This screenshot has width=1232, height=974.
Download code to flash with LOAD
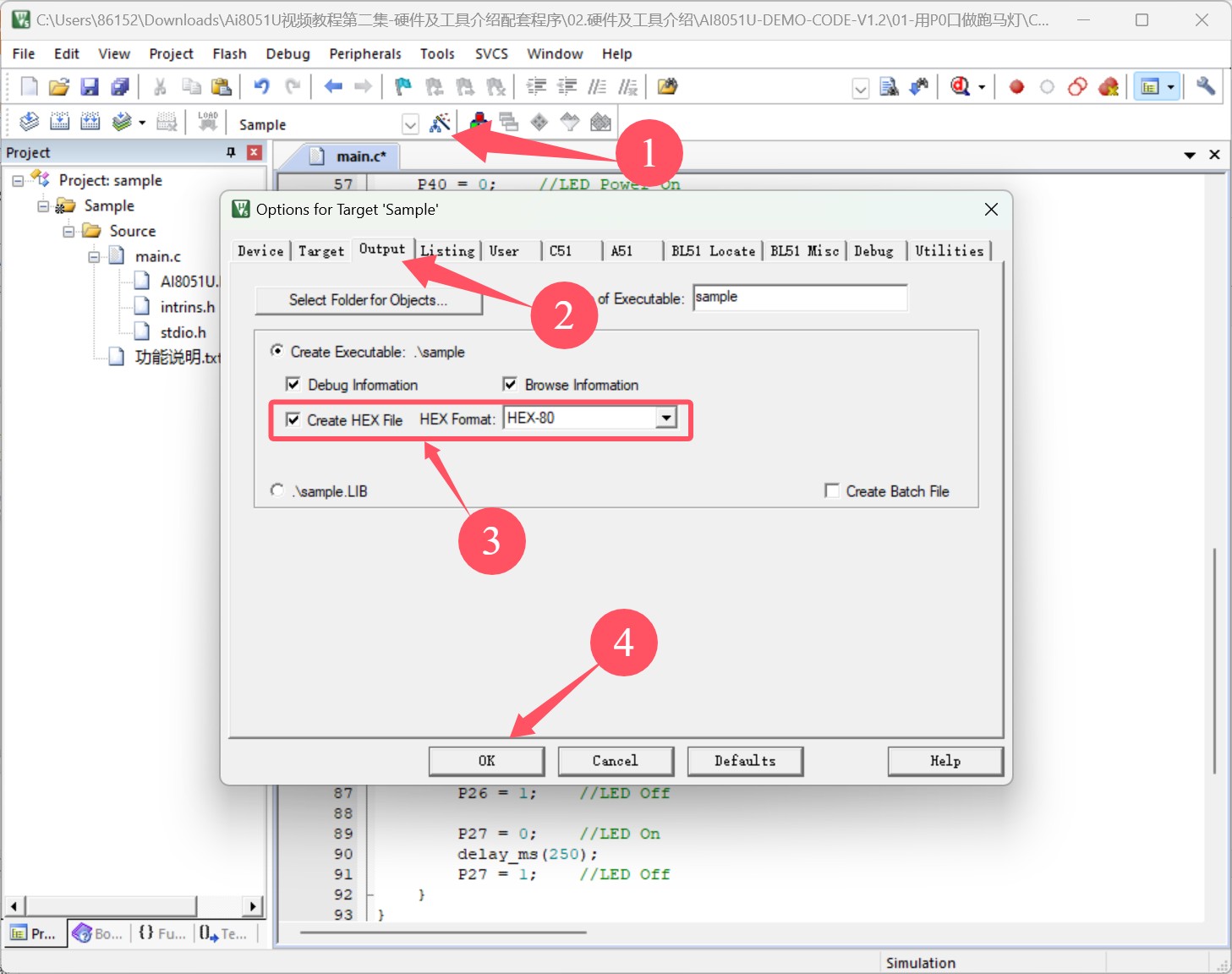point(208,123)
